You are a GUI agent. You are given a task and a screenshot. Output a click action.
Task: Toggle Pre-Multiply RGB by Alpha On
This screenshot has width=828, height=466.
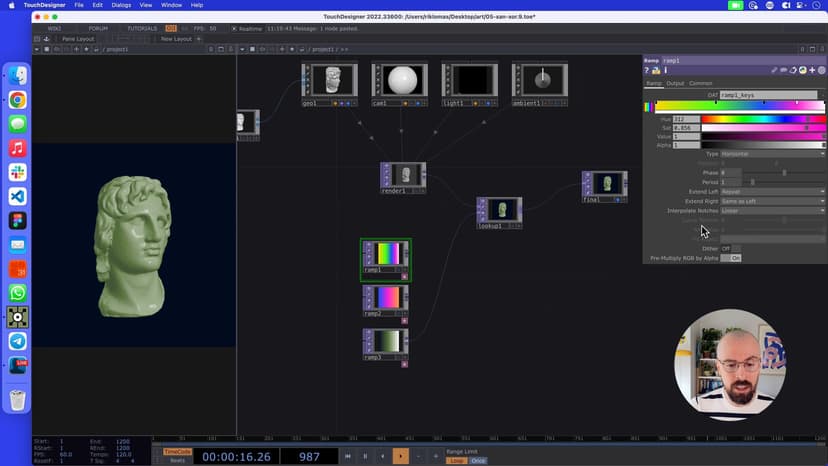[735, 258]
